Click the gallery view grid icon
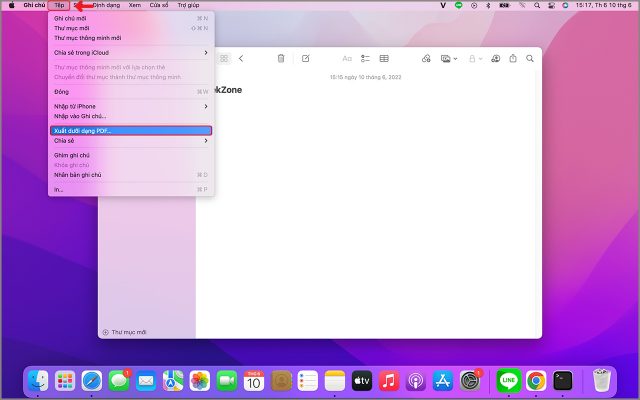 (224, 59)
